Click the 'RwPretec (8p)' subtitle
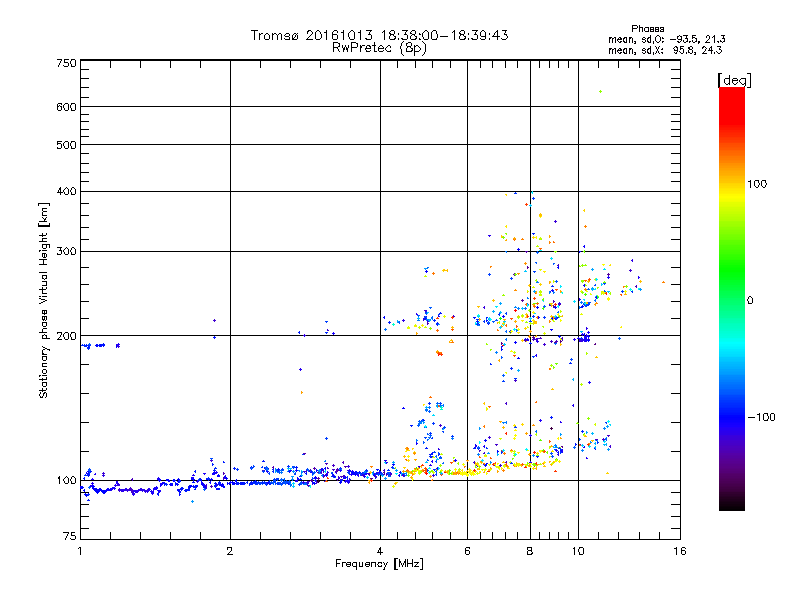 click(x=379, y=48)
